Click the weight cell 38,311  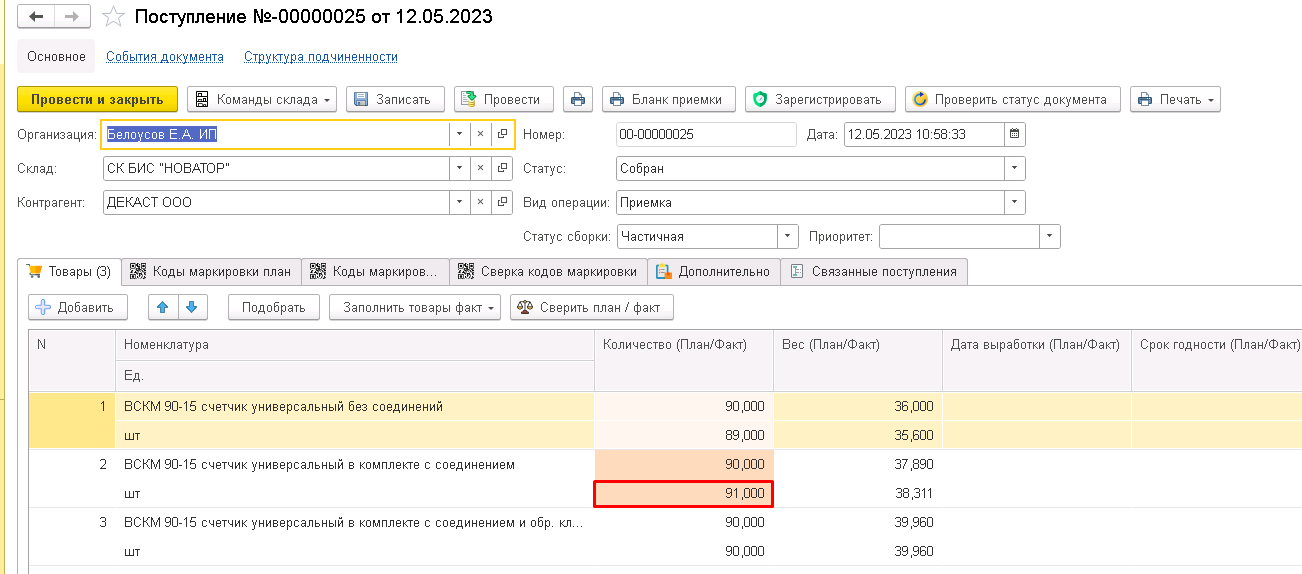pos(858,493)
